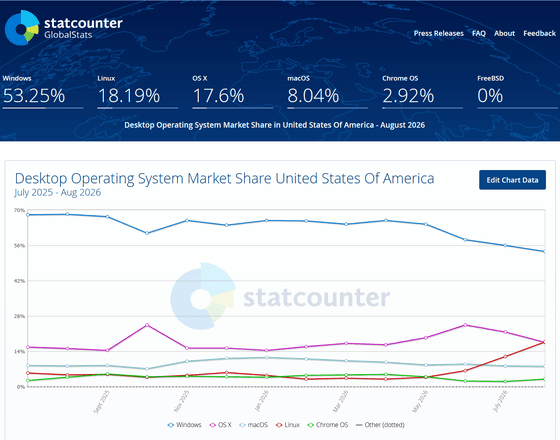
Task: Select the Windows 53.25% stat tile
Action: coord(43,92)
